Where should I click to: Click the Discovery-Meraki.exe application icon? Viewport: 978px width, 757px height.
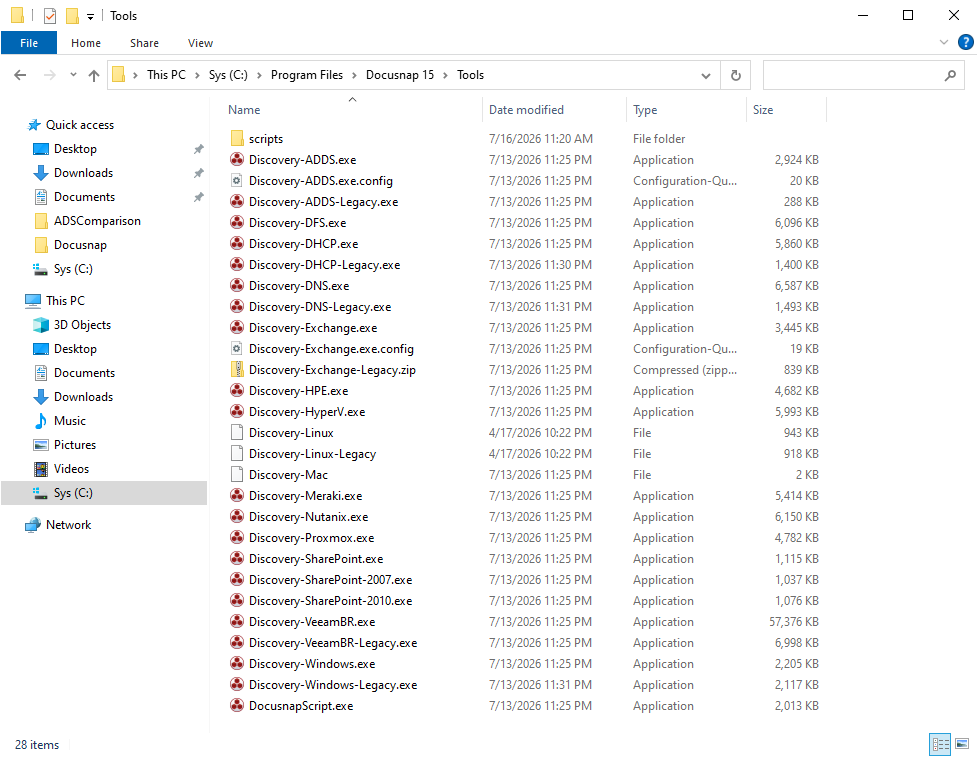tap(237, 496)
